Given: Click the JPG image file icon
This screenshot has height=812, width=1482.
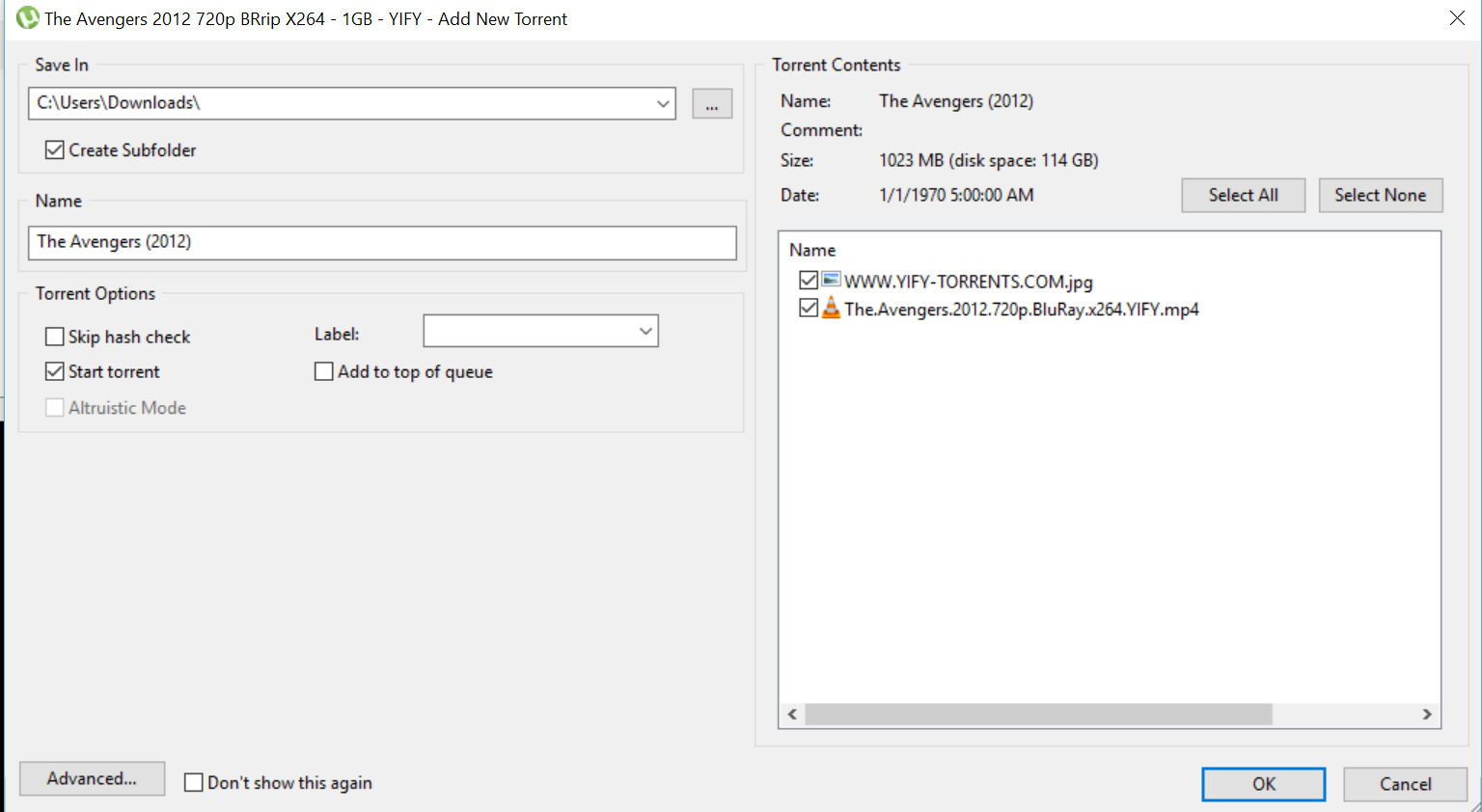Looking at the screenshot, I should pos(831,280).
